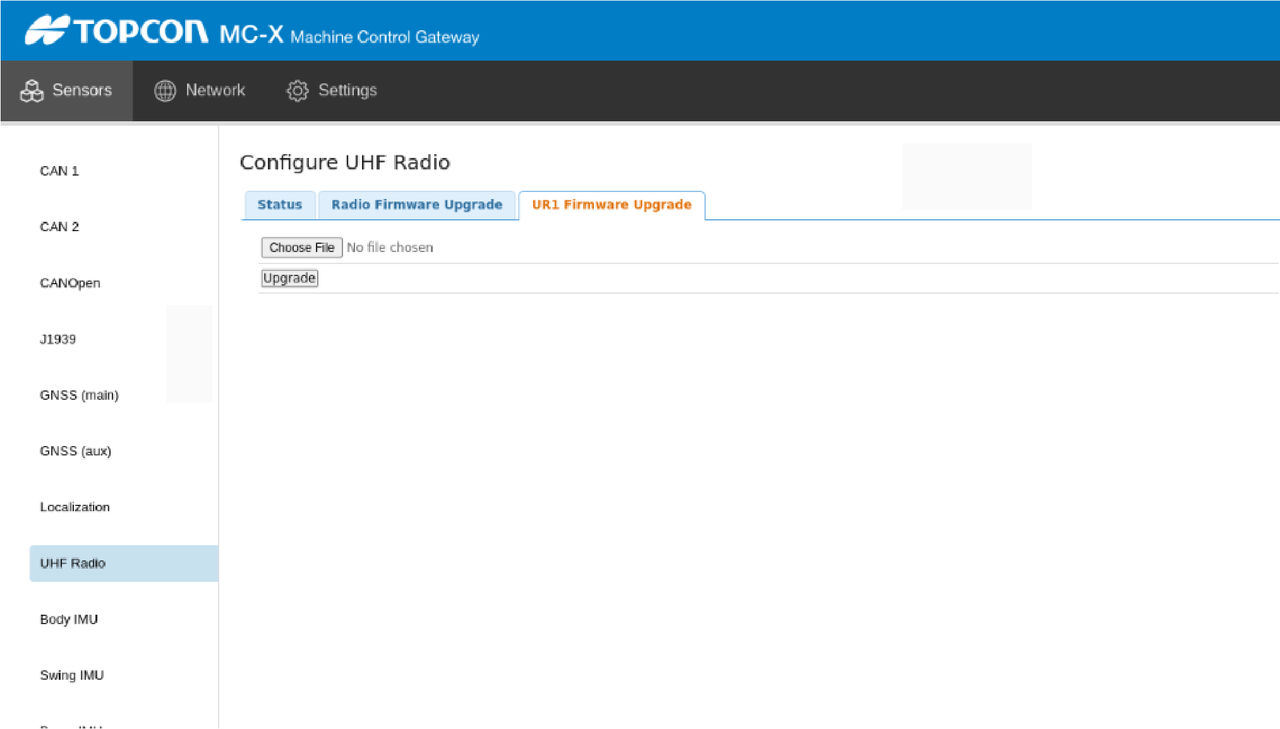
Task: Open Body IMU from the sidebar
Action: (x=69, y=619)
